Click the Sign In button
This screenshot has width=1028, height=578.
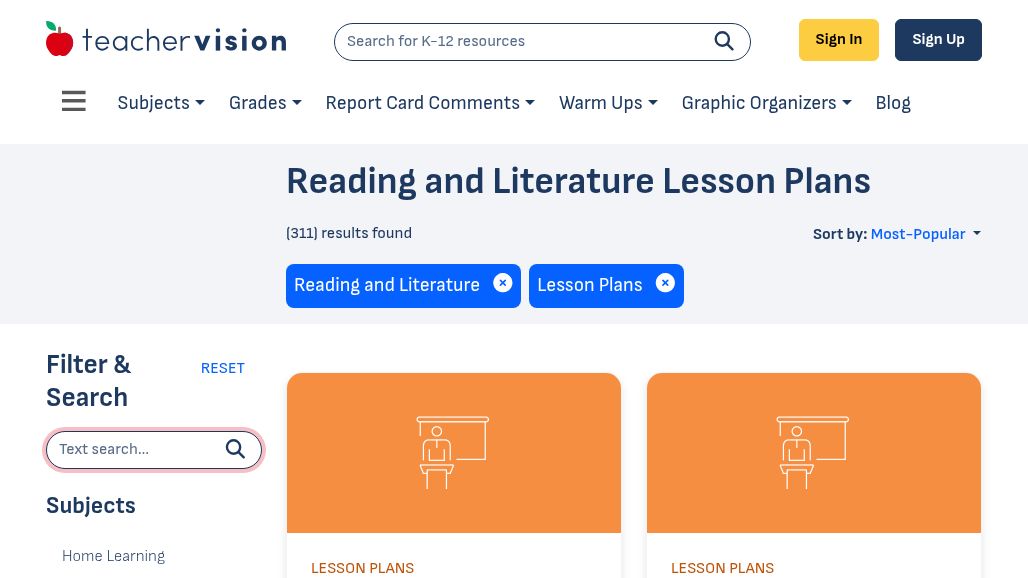[x=839, y=40]
